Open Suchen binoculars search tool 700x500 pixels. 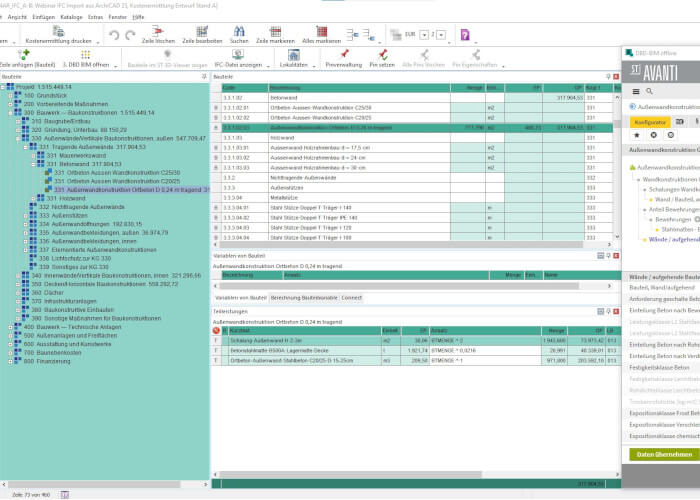[x=239, y=31]
